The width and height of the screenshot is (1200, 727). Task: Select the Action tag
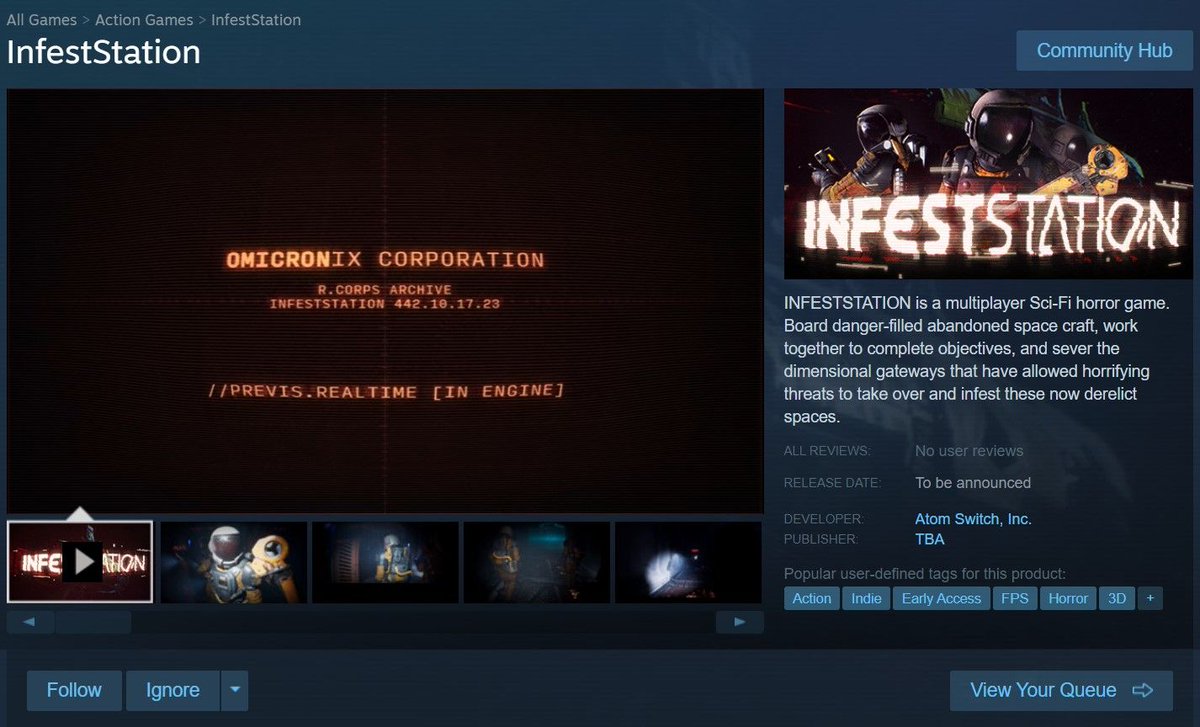click(812, 598)
